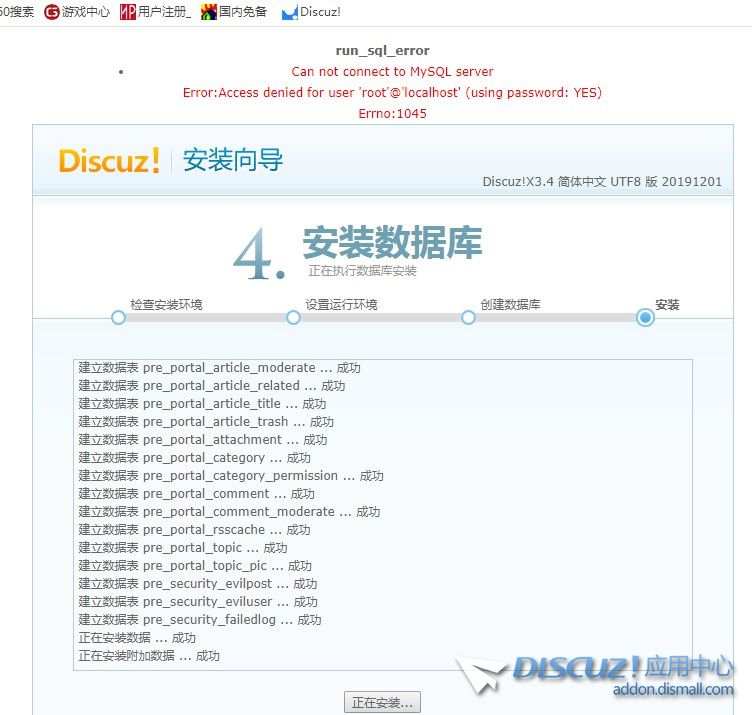Viewport: 752px width, 715px height.
Task: Open the Discuz! bookmark icon
Action: (290, 13)
